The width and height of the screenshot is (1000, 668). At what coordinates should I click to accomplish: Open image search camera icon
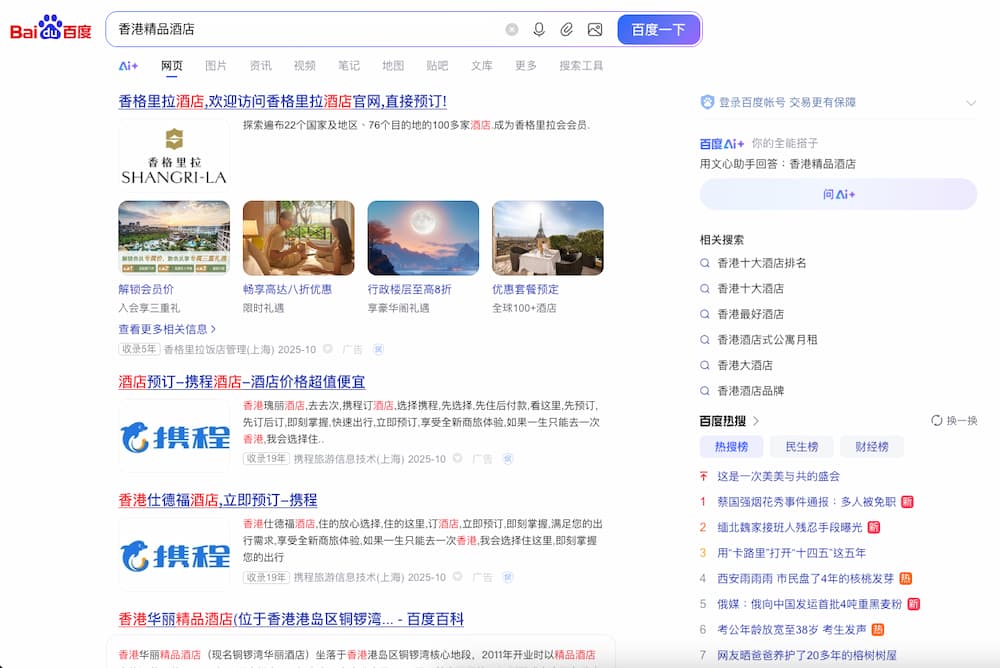[x=595, y=30]
